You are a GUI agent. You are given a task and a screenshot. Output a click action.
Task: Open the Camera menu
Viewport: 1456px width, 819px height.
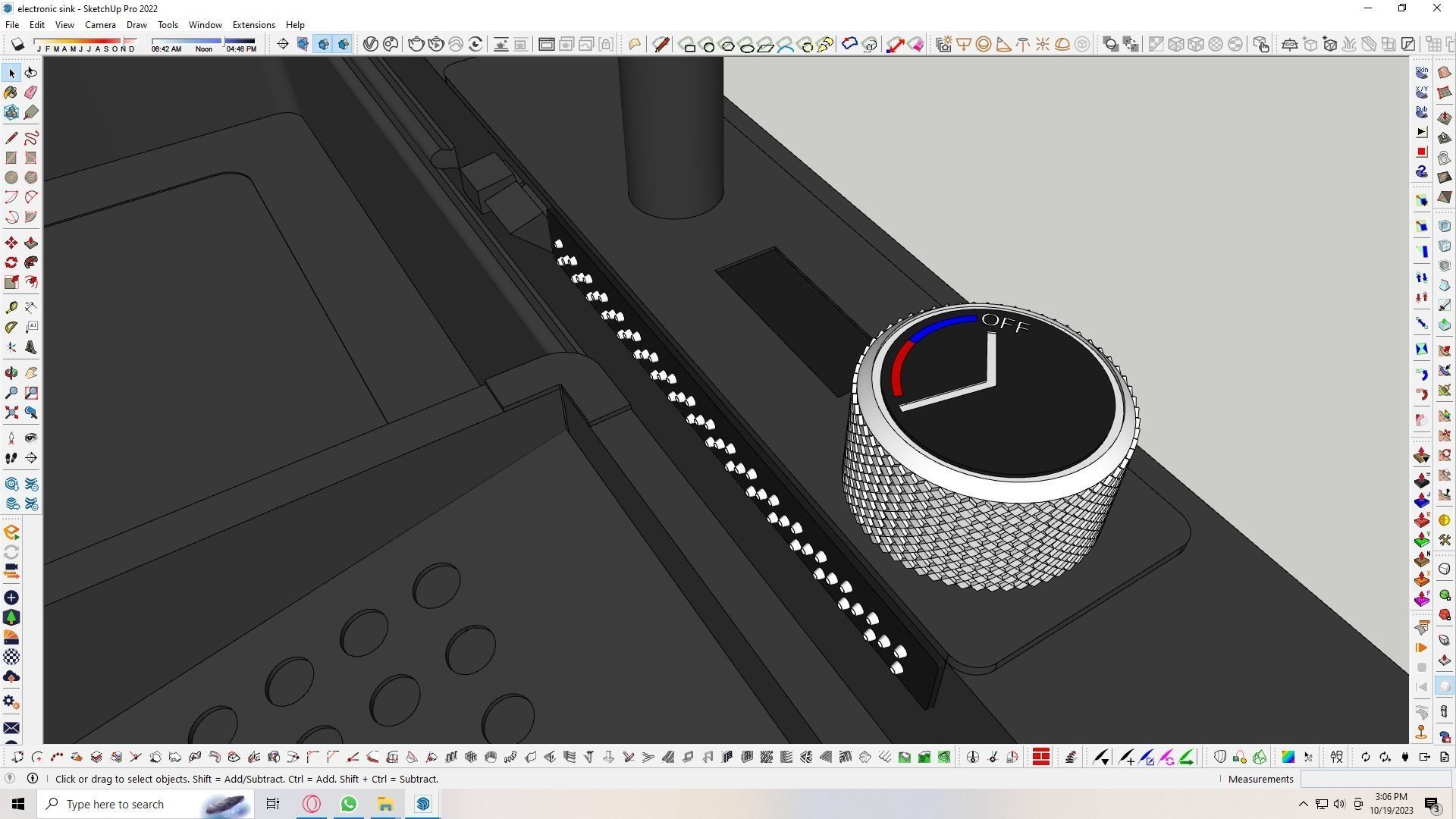[100, 25]
